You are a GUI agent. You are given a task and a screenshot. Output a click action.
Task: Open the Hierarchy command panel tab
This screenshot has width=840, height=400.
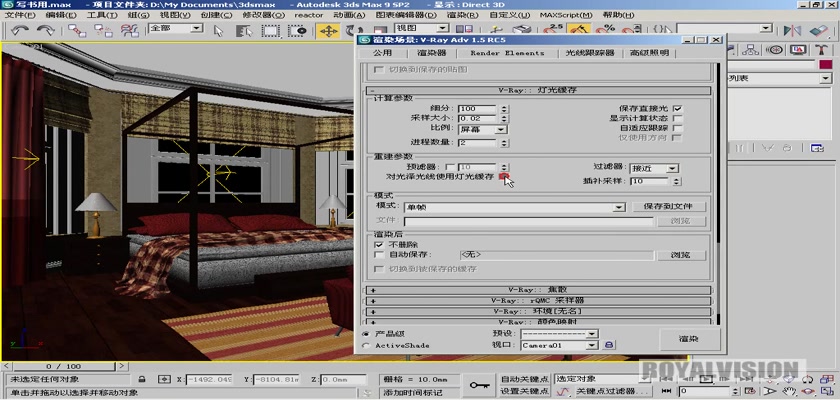click(x=750, y=50)
